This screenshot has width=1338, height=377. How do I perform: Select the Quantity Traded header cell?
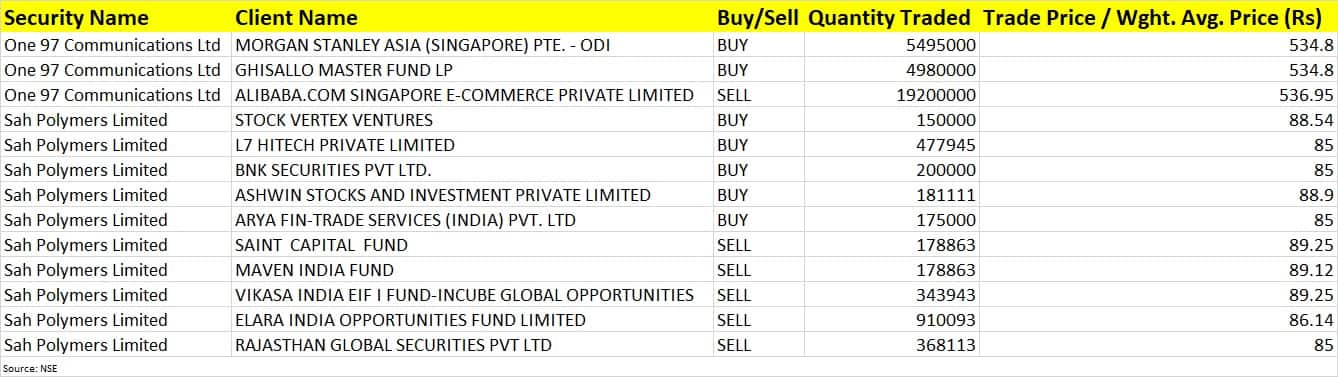890,17
